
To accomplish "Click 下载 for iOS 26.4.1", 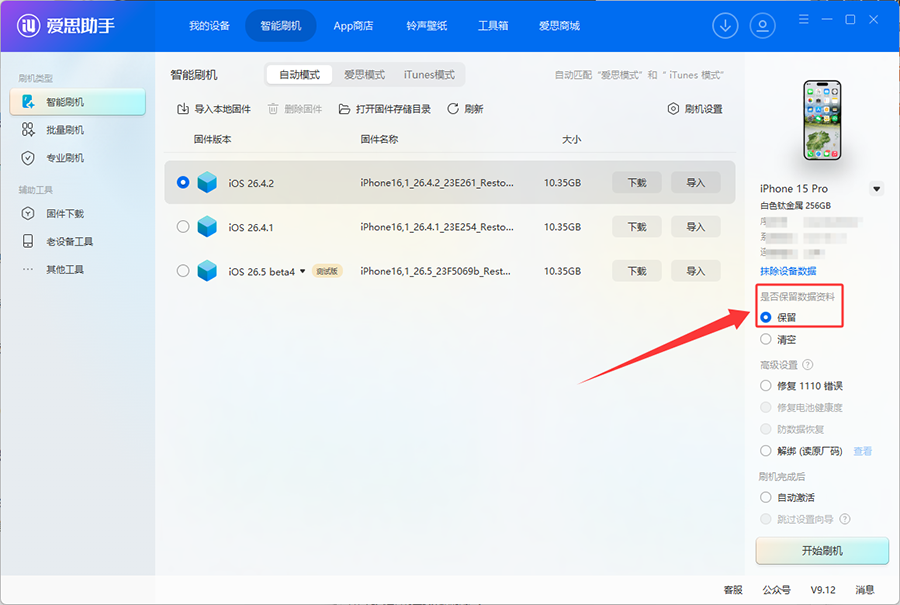I will (637, 227).
